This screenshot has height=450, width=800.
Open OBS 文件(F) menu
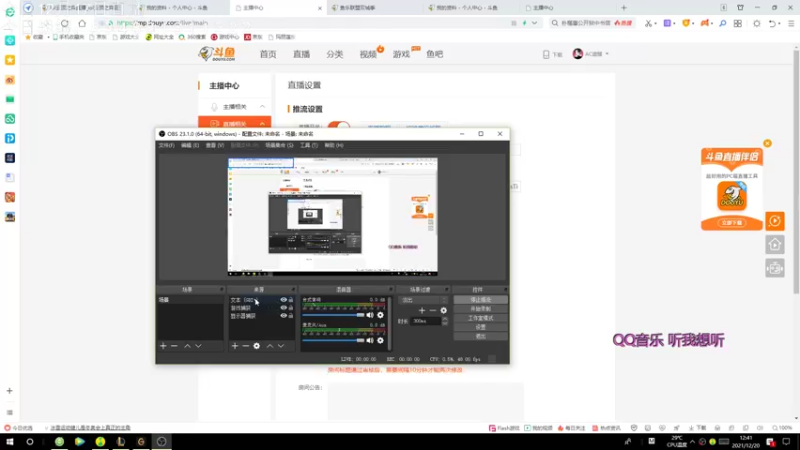coord(166,145)
